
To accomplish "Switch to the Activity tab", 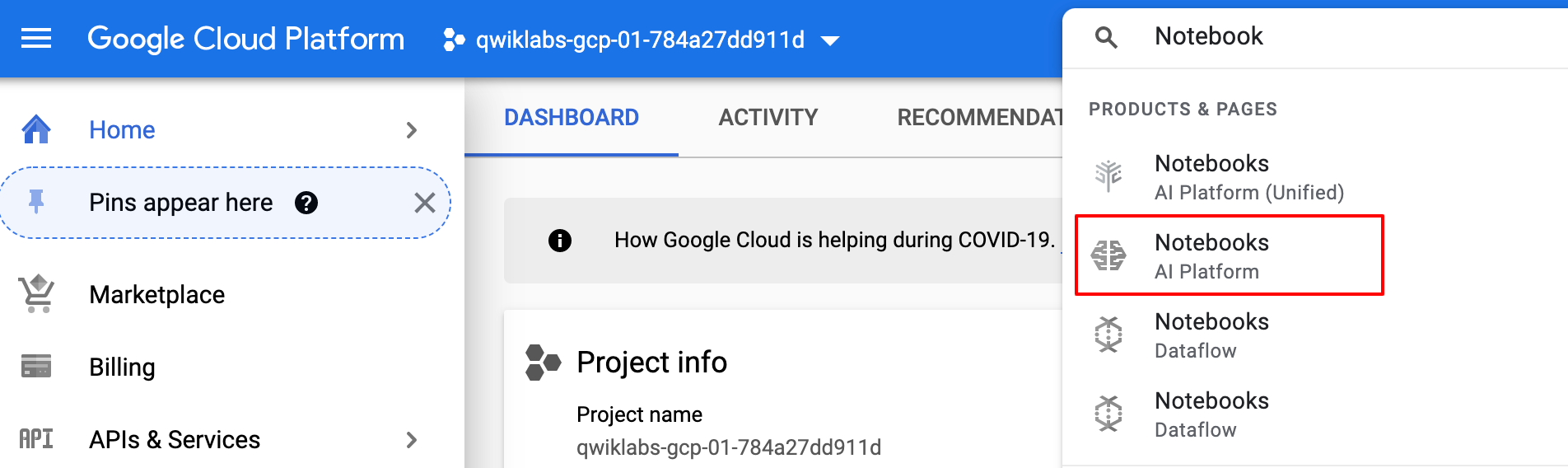I will coord(768,118).
